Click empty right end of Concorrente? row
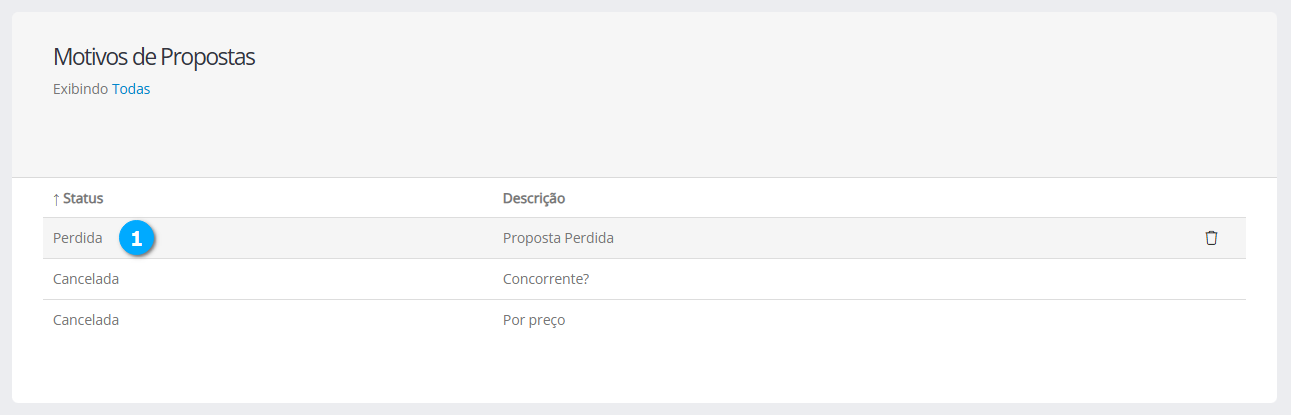 (x=1150, y=279)
